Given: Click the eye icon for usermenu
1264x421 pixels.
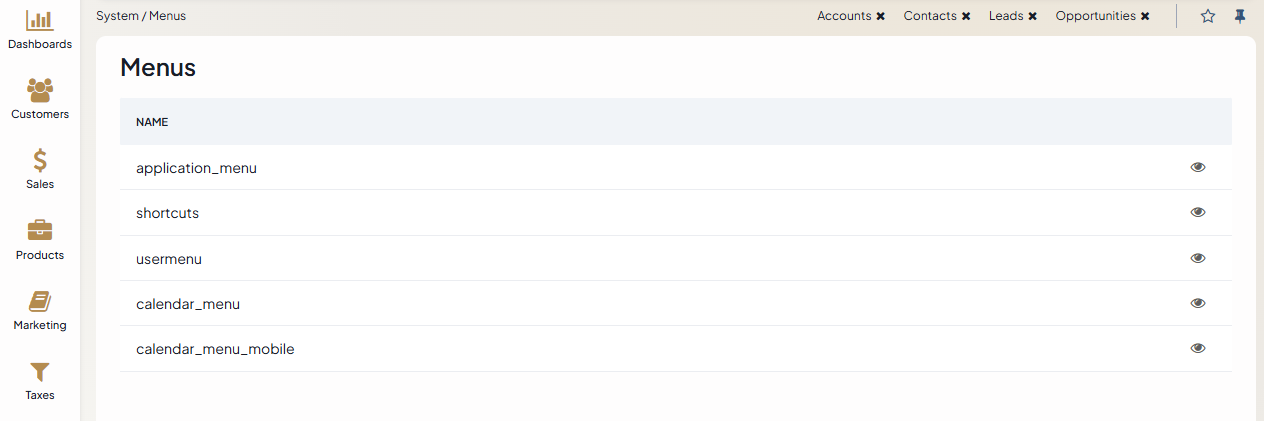Looking at the screenshot, I should pos(1198,258).
